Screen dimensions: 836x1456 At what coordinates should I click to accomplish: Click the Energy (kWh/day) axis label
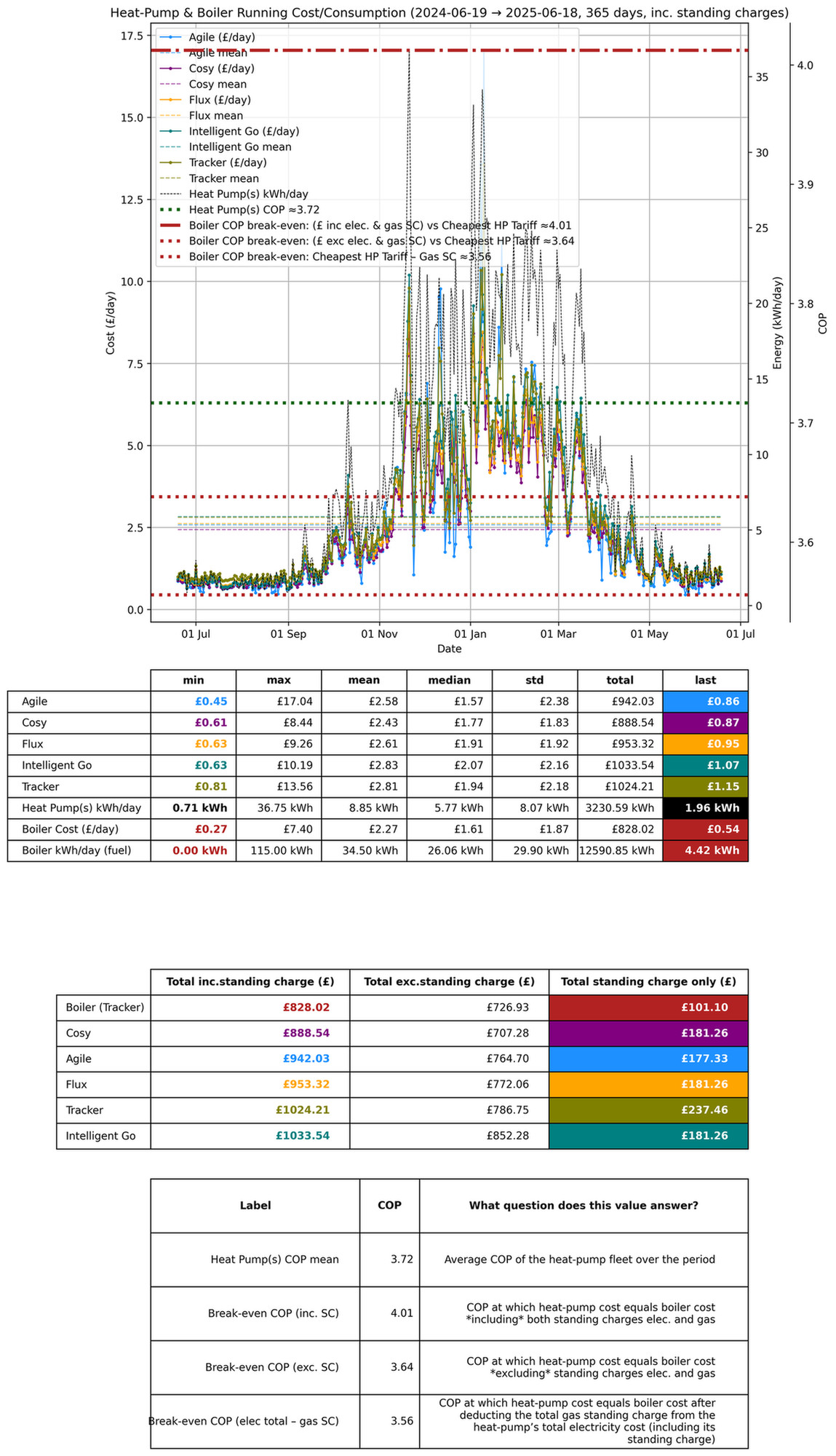pos(777,323)
